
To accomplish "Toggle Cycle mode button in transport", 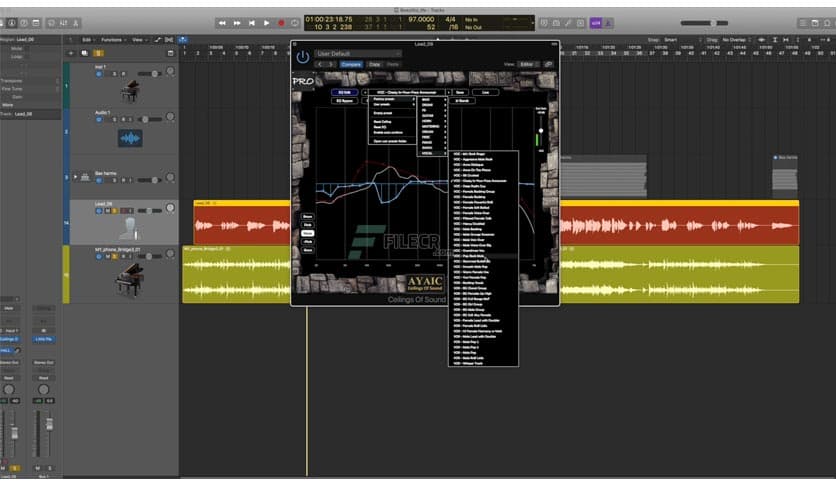I will pyautogui.click(x=295, y=23).
